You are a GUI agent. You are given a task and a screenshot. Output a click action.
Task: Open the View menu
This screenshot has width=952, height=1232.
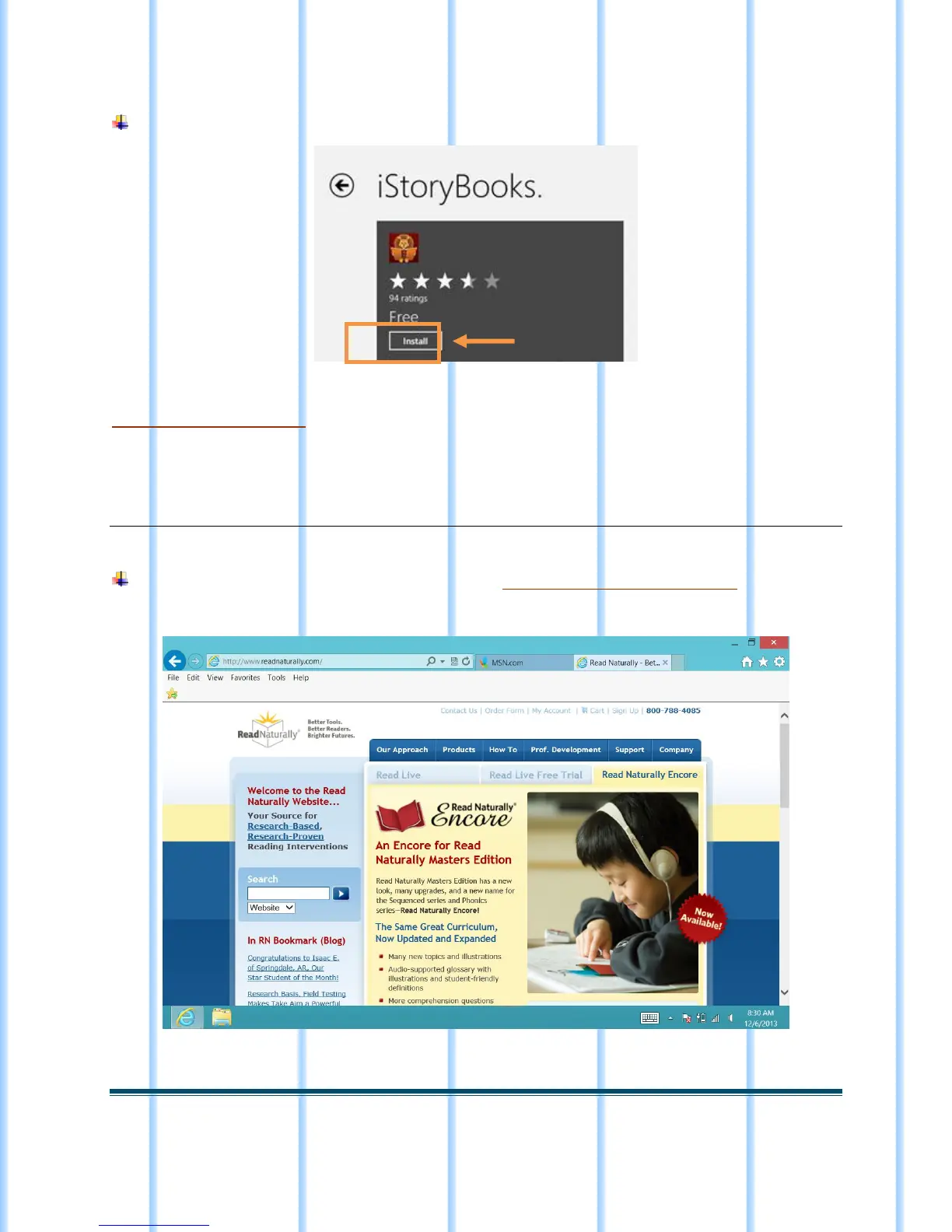coord(215,677)
